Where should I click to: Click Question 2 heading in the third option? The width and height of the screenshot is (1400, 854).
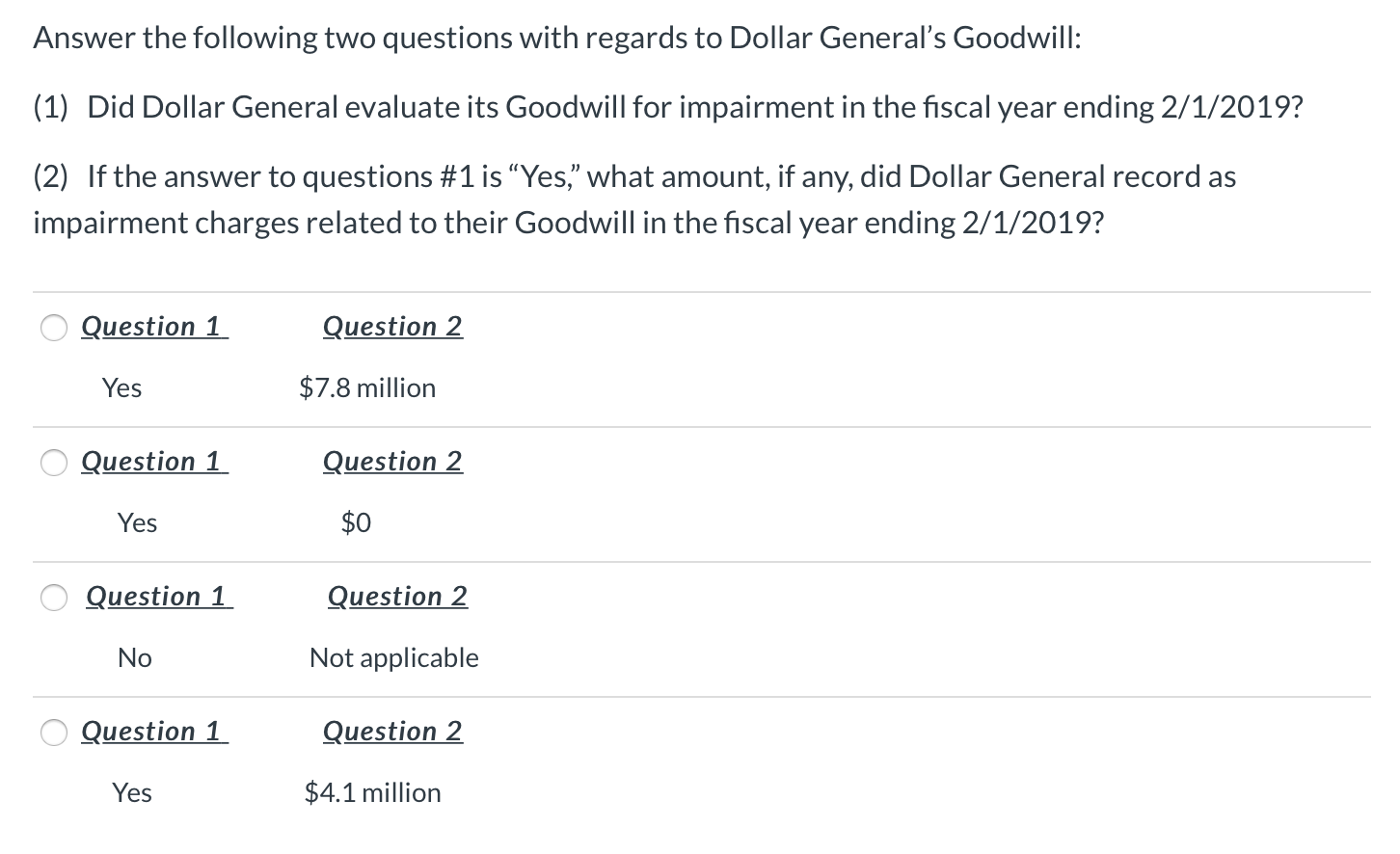[x=397, y=596]
